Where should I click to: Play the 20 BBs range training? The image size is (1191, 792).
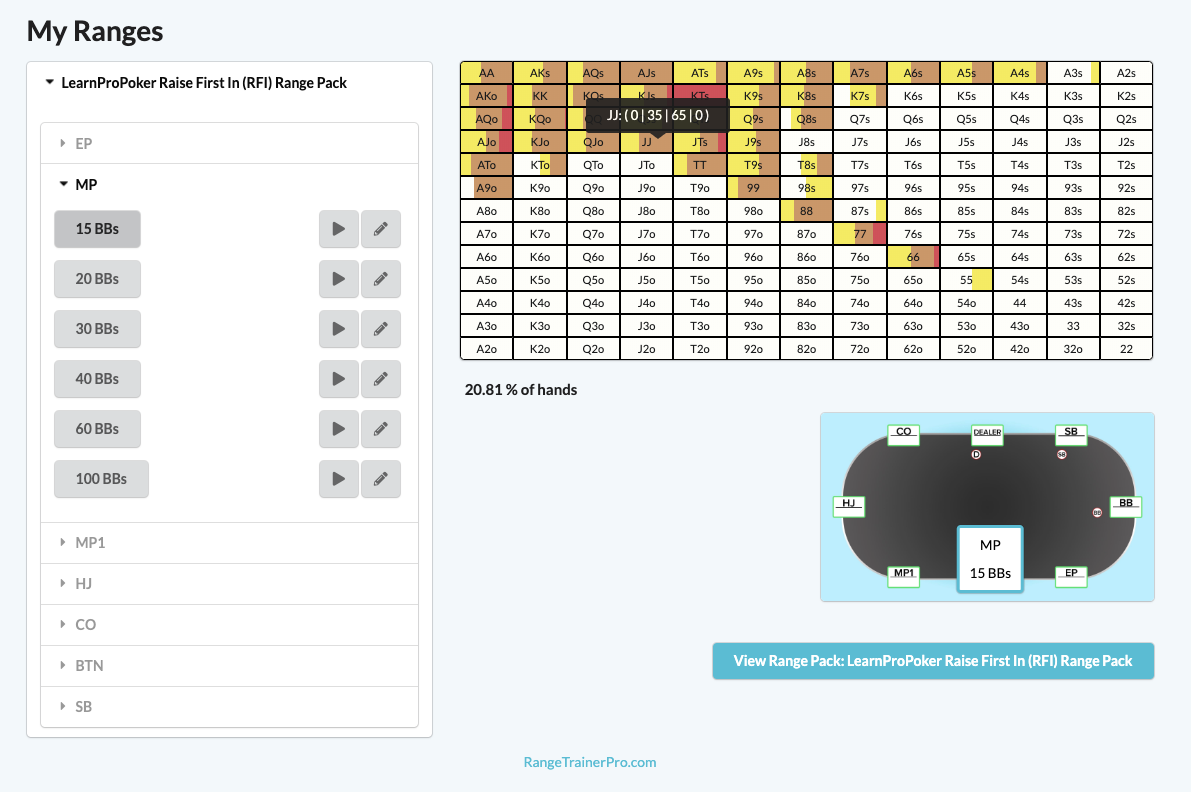(x=339, y=279)
